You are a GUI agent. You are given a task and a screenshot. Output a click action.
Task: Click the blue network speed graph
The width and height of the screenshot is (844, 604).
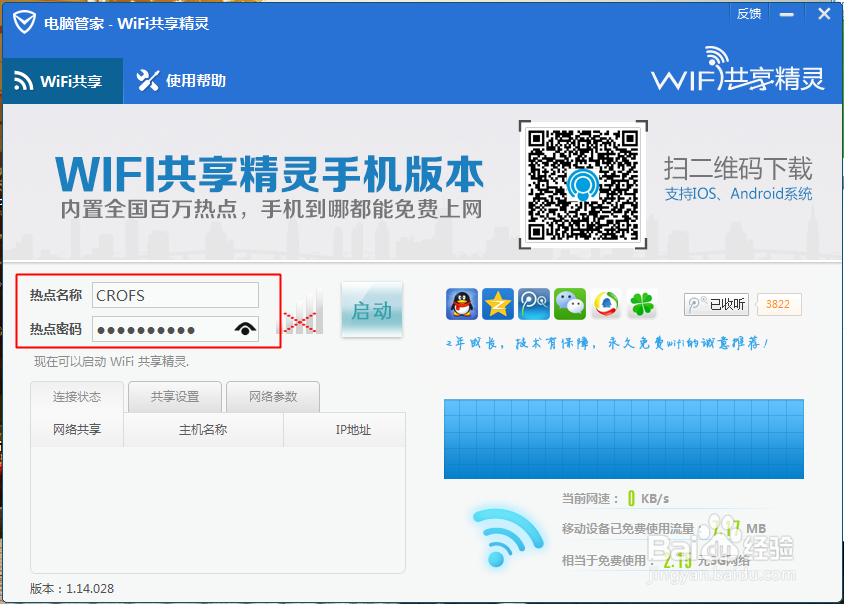[624, 439]
